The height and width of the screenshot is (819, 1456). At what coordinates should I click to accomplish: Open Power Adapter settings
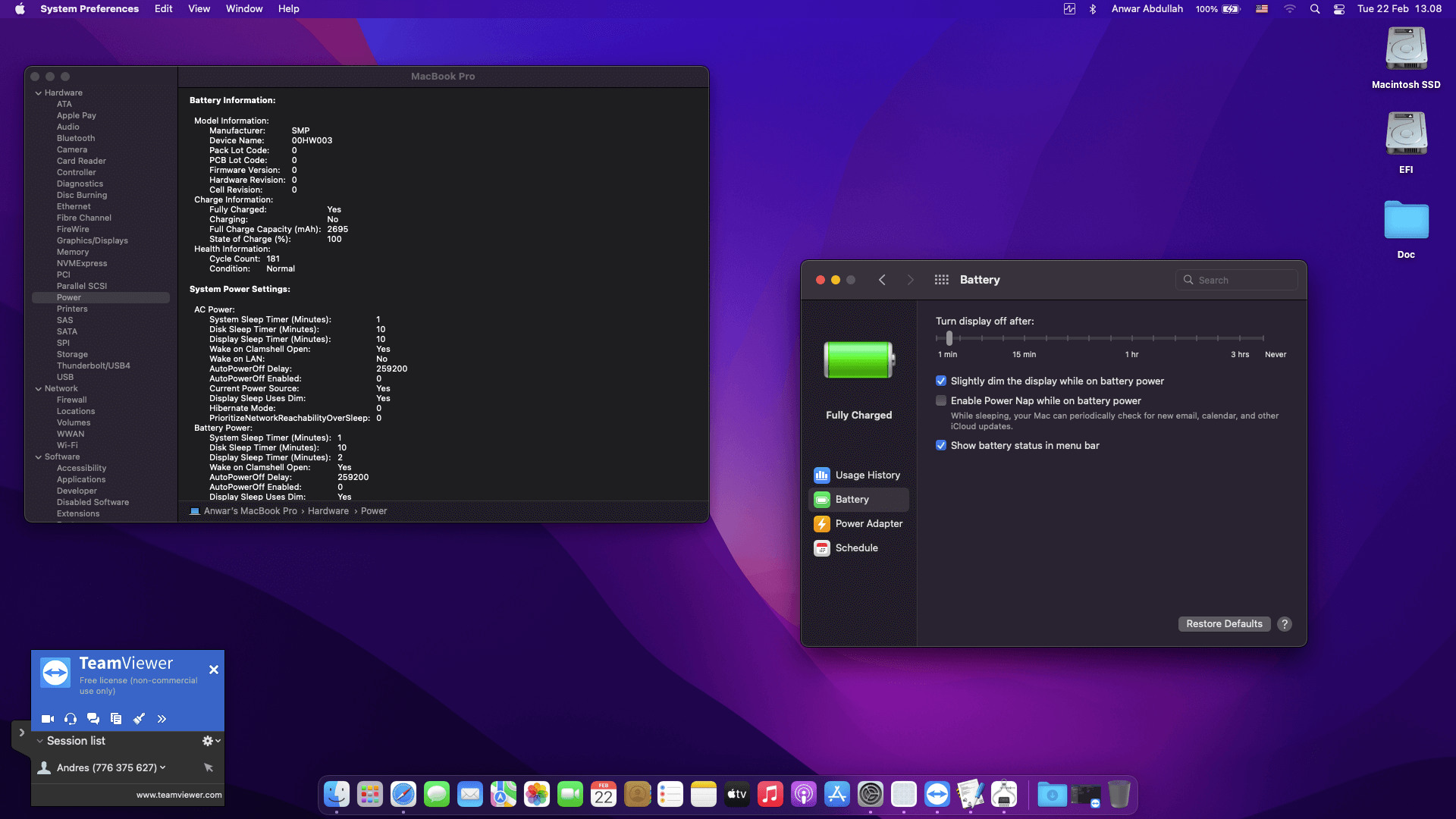pos(858,524)
